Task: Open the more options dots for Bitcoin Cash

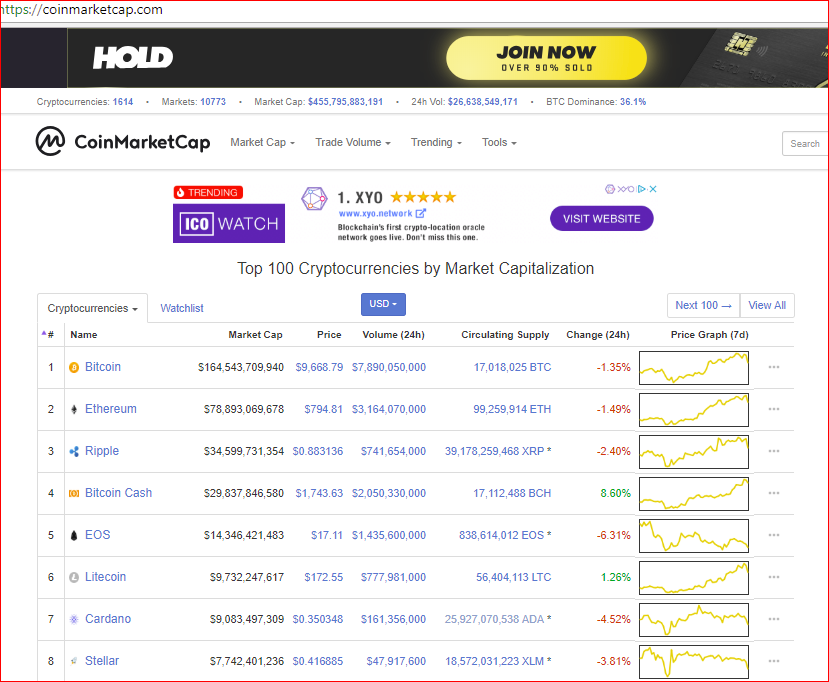Action: coord(774,493)
